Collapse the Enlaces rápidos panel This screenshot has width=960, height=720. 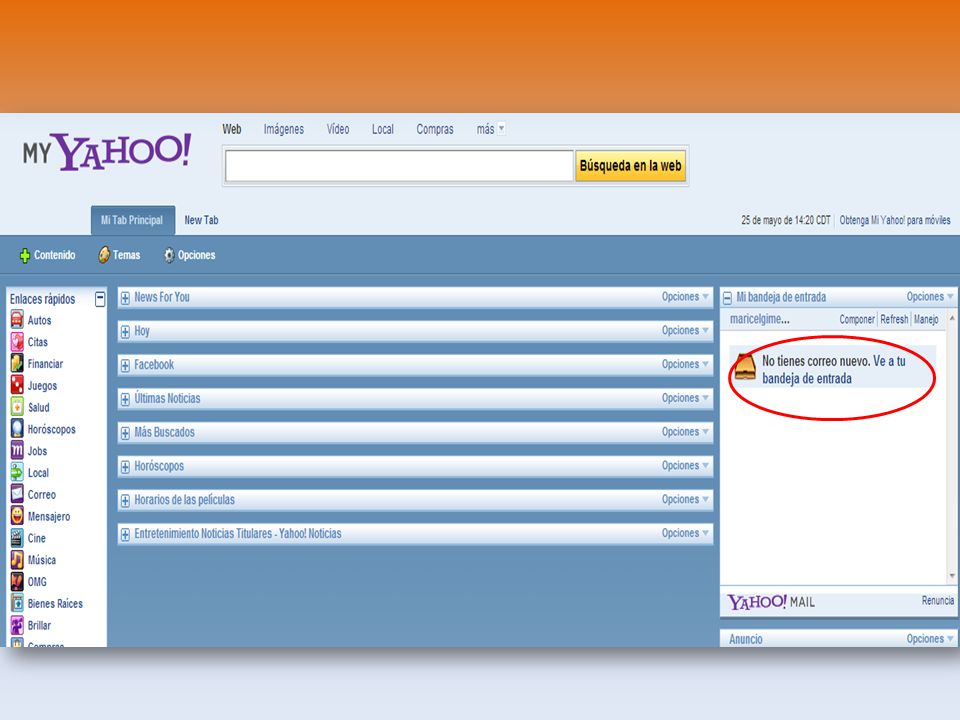[100, 299]
